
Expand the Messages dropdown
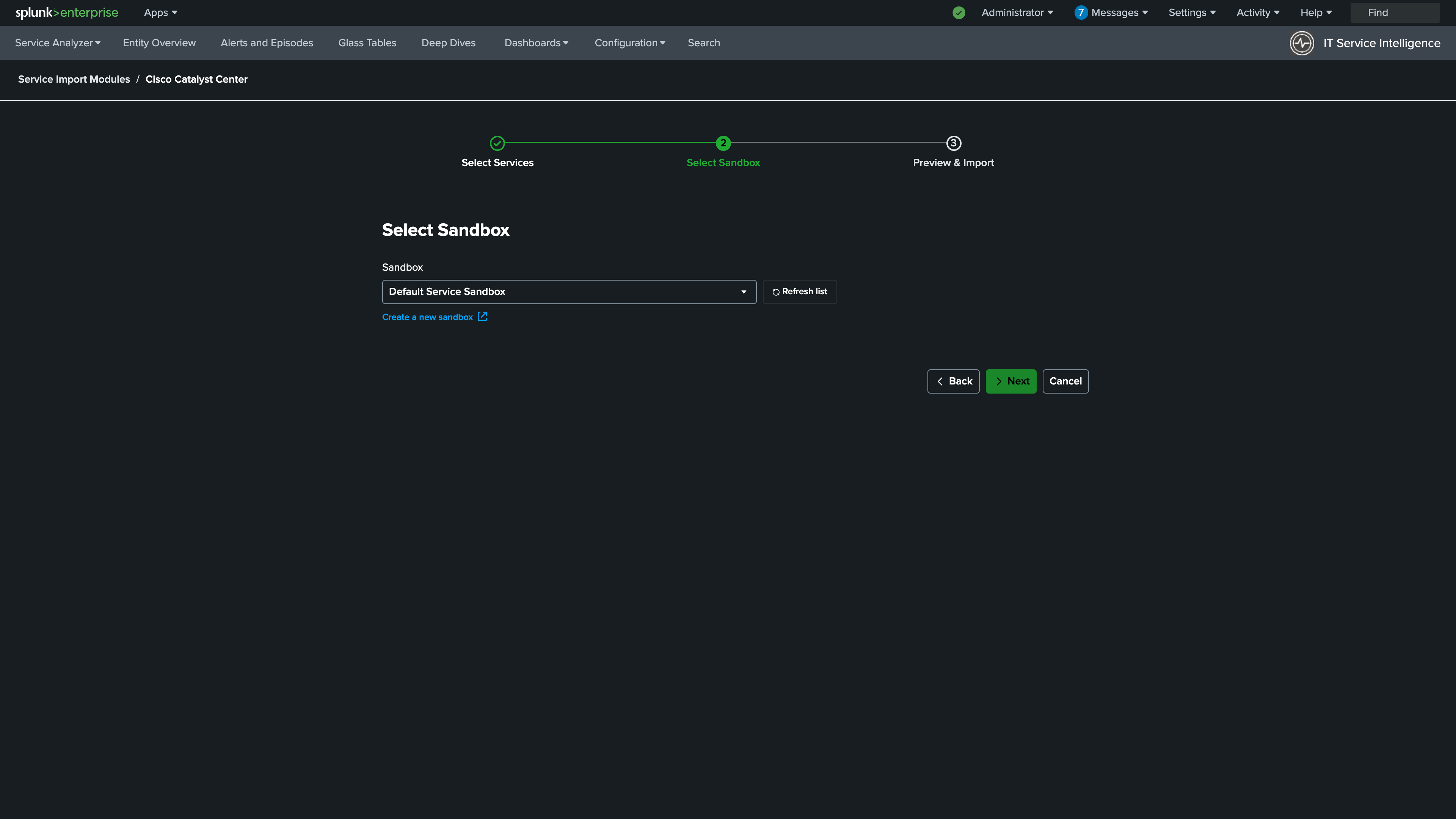(1119, 13)
